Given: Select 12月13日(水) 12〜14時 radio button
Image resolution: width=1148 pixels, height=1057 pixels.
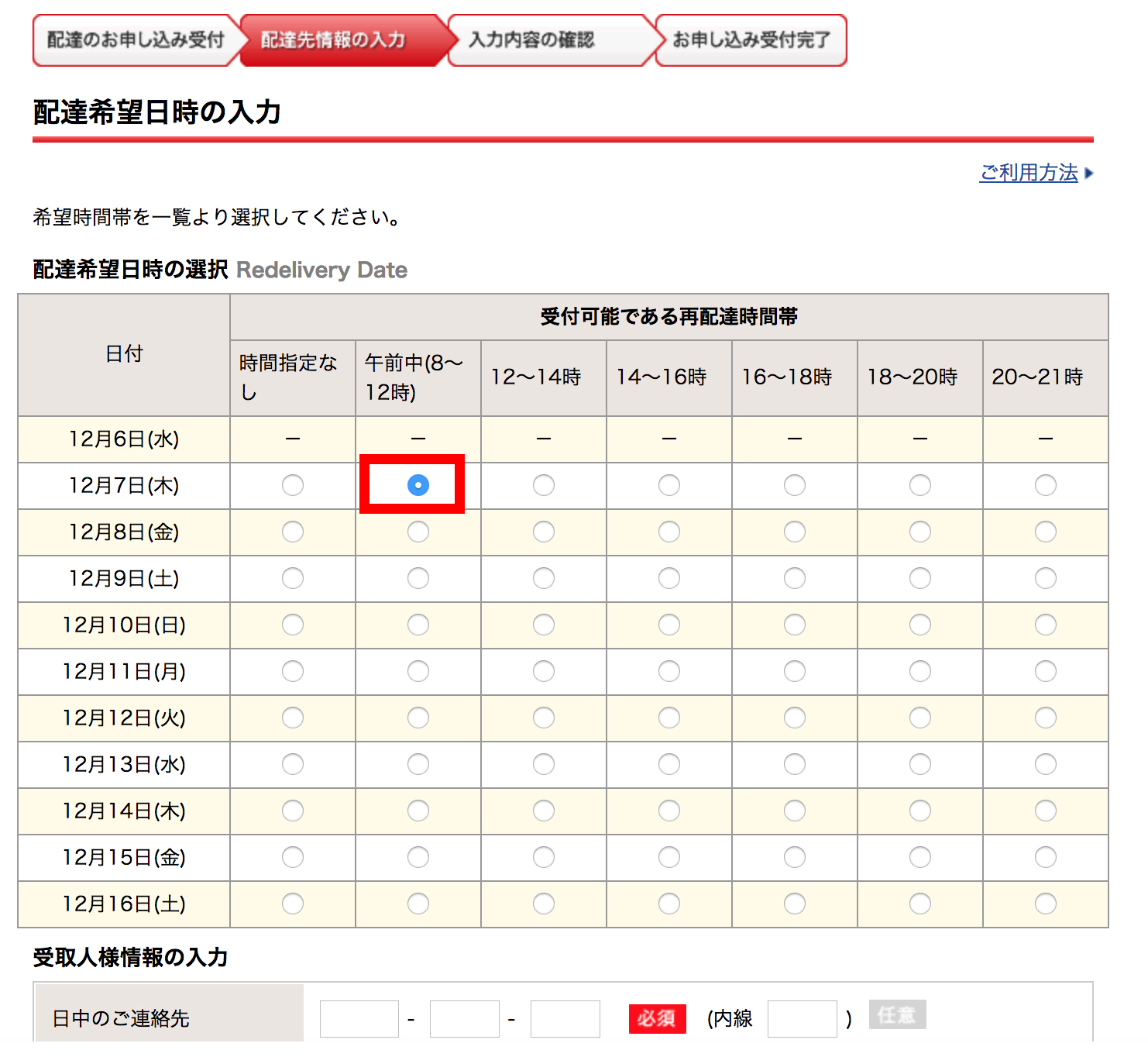Looking at the screenshot, I should (x=544, y=764).
